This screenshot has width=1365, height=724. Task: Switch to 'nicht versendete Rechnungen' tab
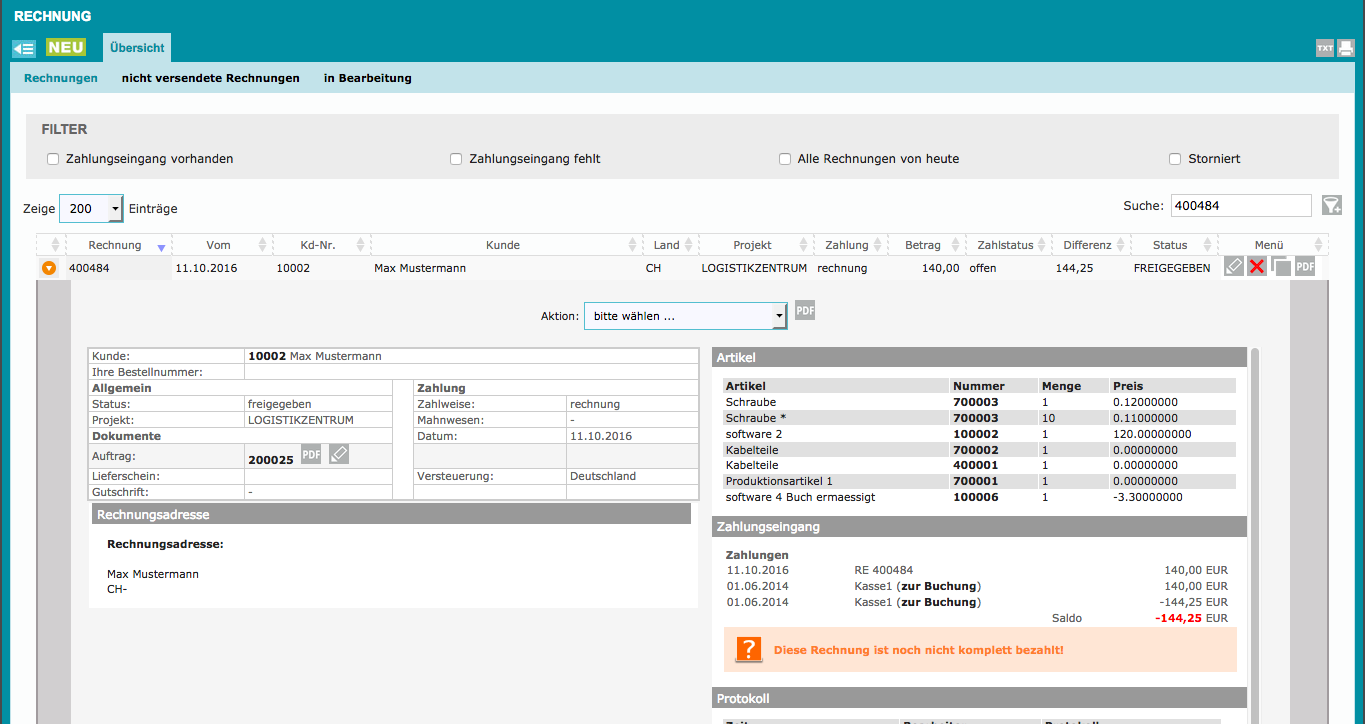point(210,78)
